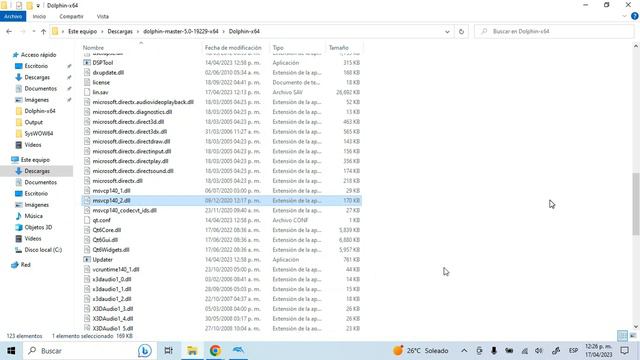Open Descargas under Acceso rápido

pyautogui.click(x=37, y=77)
